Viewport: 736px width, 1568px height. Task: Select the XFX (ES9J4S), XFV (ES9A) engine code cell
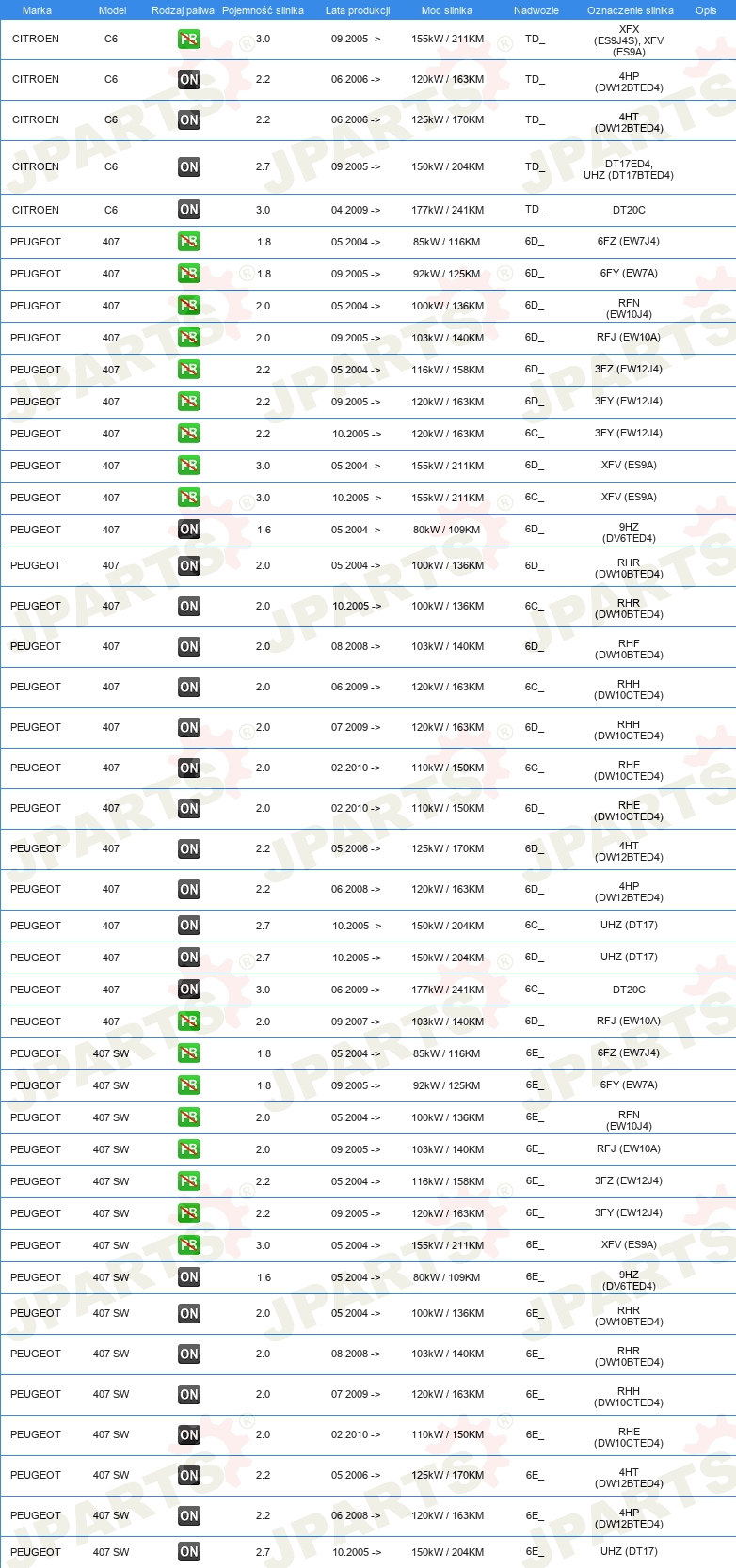[629, 40]
